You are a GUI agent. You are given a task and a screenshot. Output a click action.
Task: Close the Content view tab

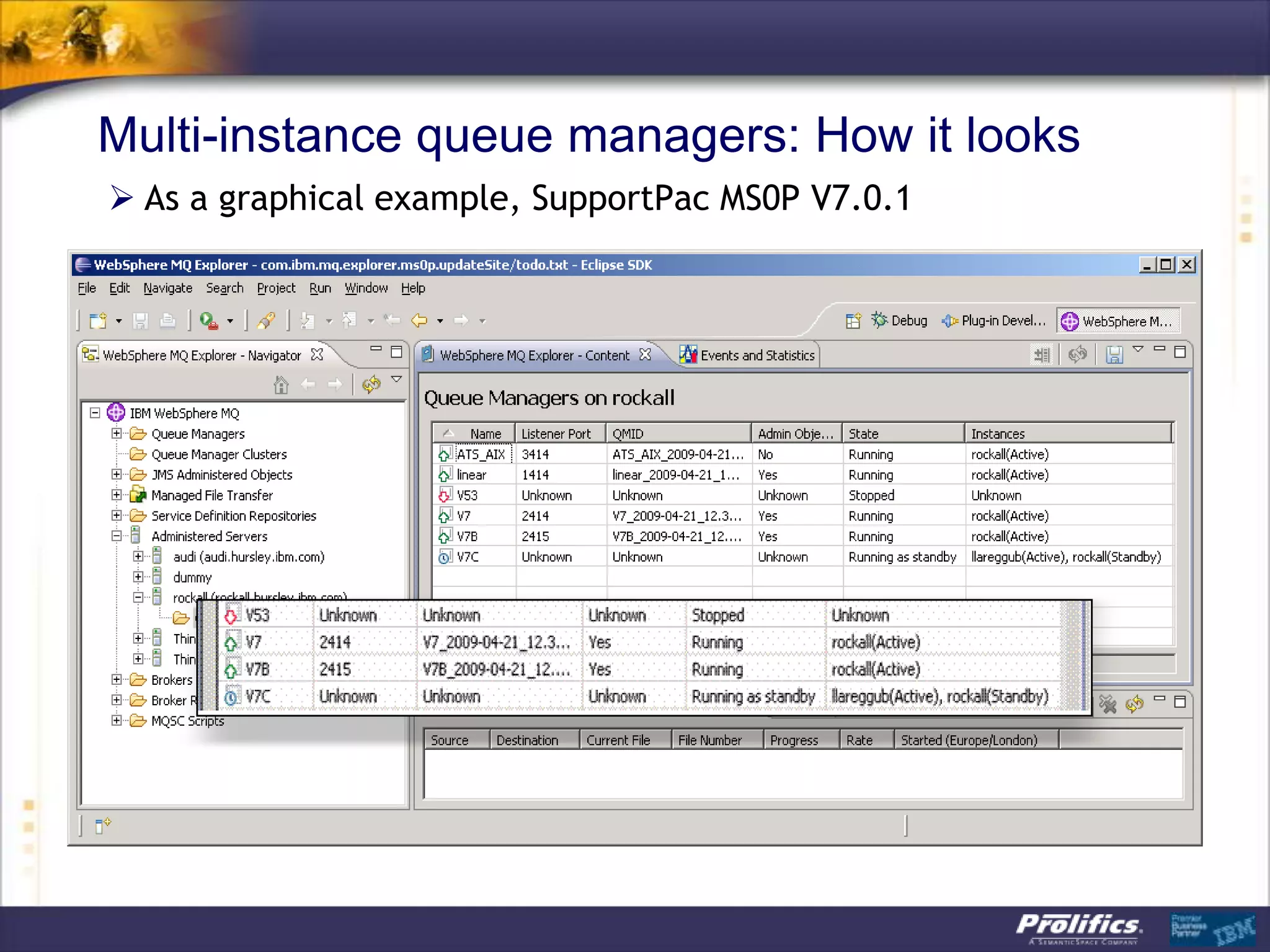coord(646,355)
